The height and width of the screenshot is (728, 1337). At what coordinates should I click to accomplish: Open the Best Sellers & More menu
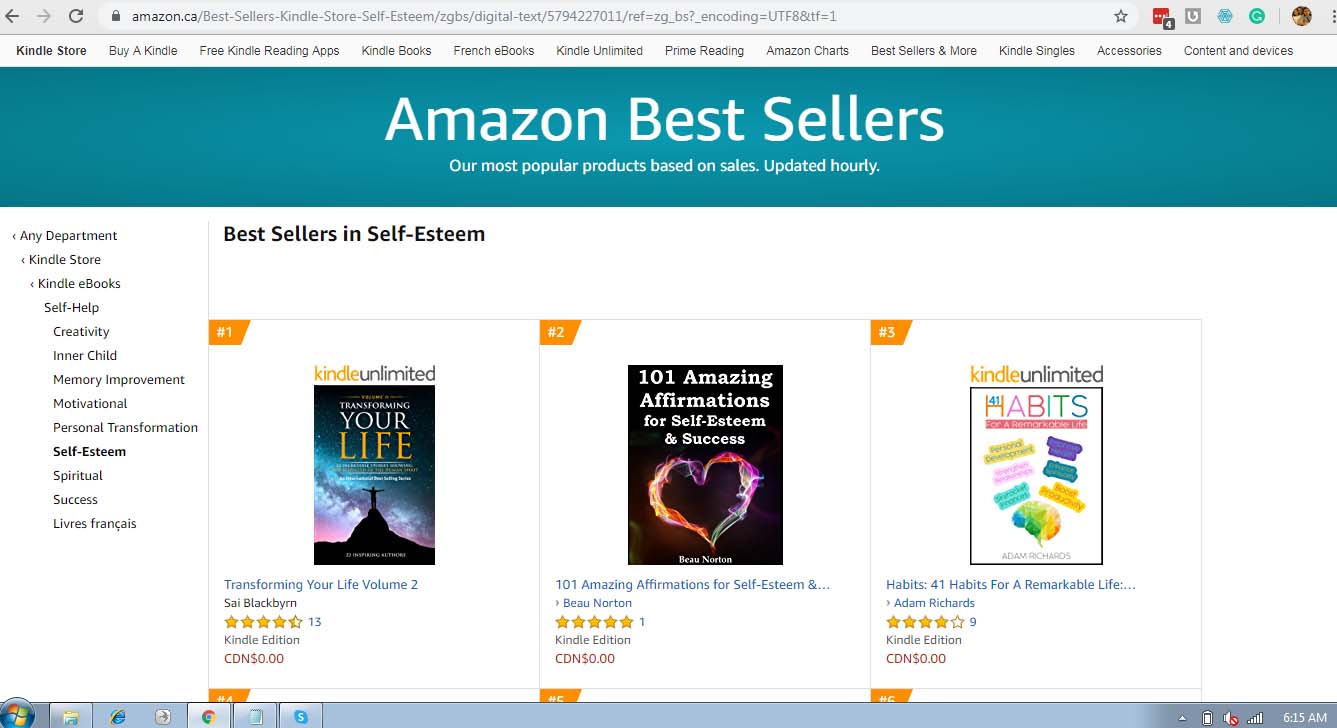pyautogui.click(x=923, y=51)
